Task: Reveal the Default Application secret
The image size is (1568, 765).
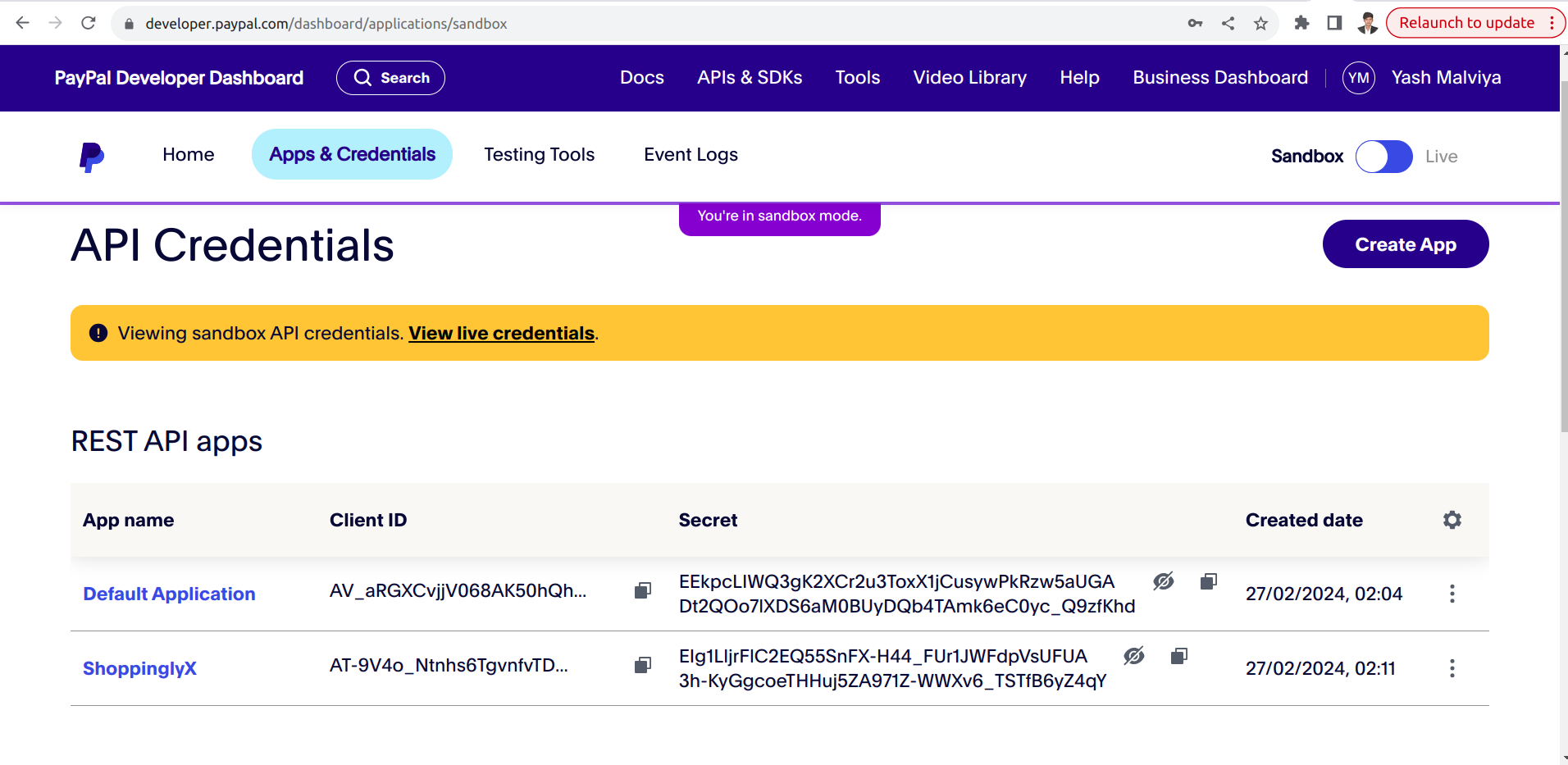Action: pyautogui.click(x=1164, y=581)
